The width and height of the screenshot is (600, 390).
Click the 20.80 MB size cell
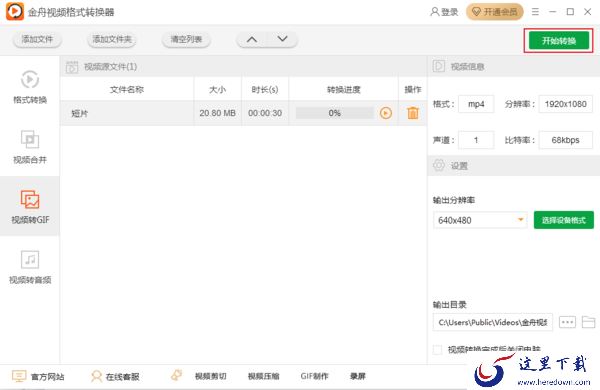217,113
